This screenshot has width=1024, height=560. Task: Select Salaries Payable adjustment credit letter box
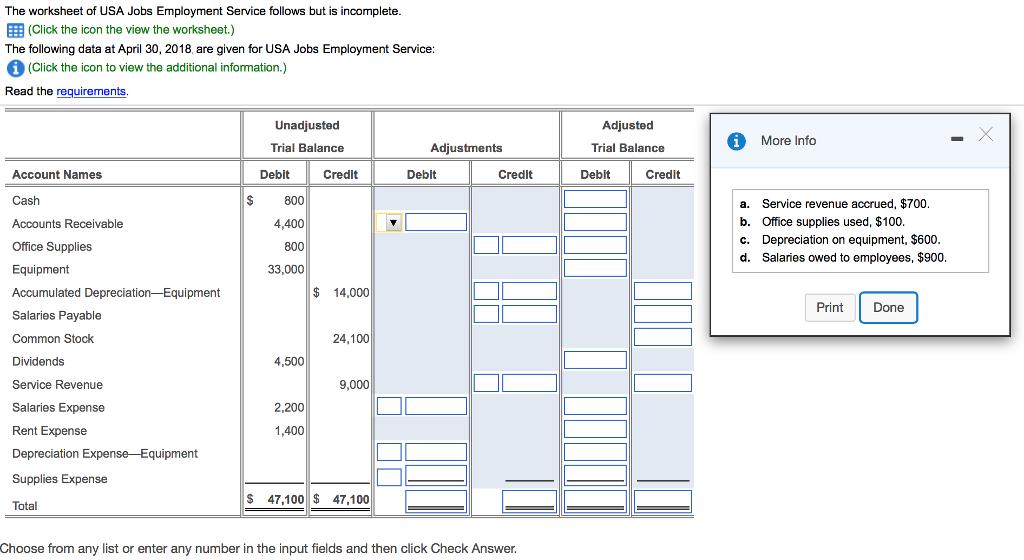tap(486, 314)
